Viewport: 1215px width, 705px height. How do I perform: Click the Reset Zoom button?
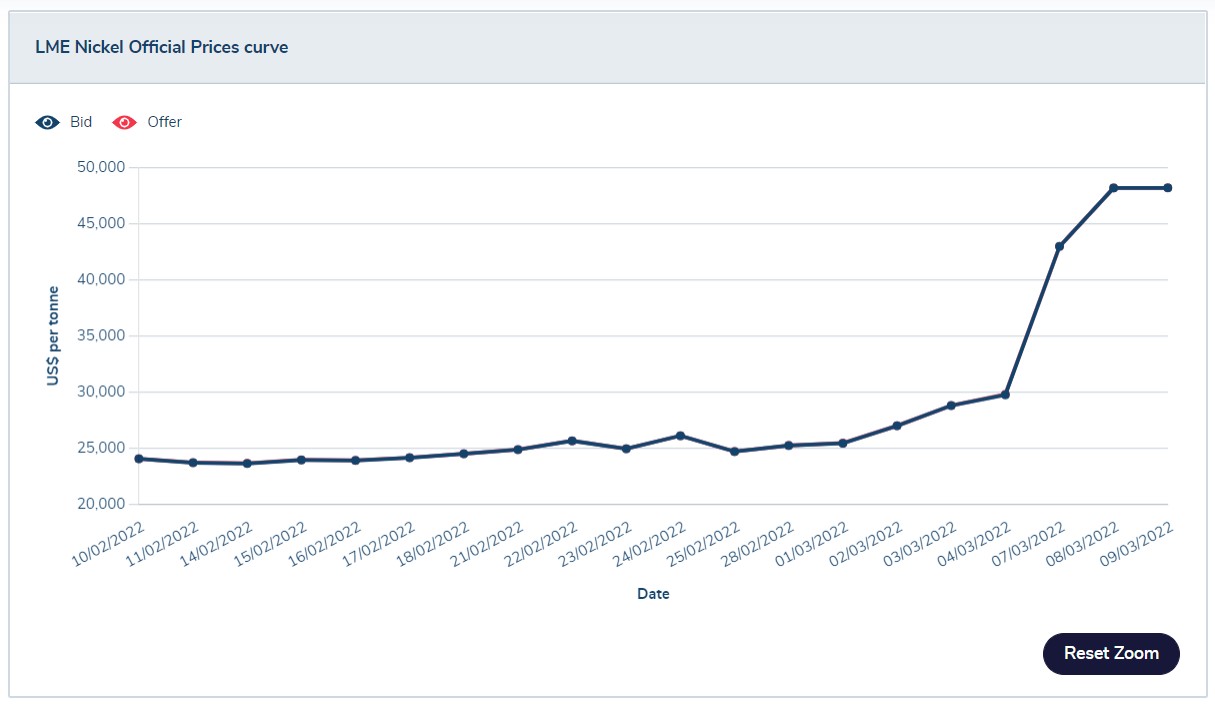[1111, 653]
